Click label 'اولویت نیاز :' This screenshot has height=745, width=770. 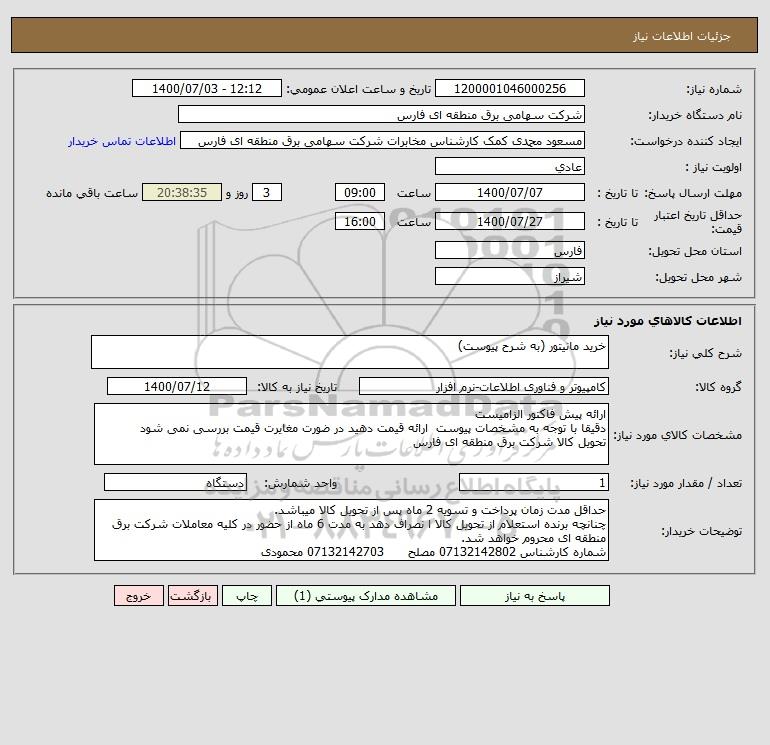click(714, 167)
